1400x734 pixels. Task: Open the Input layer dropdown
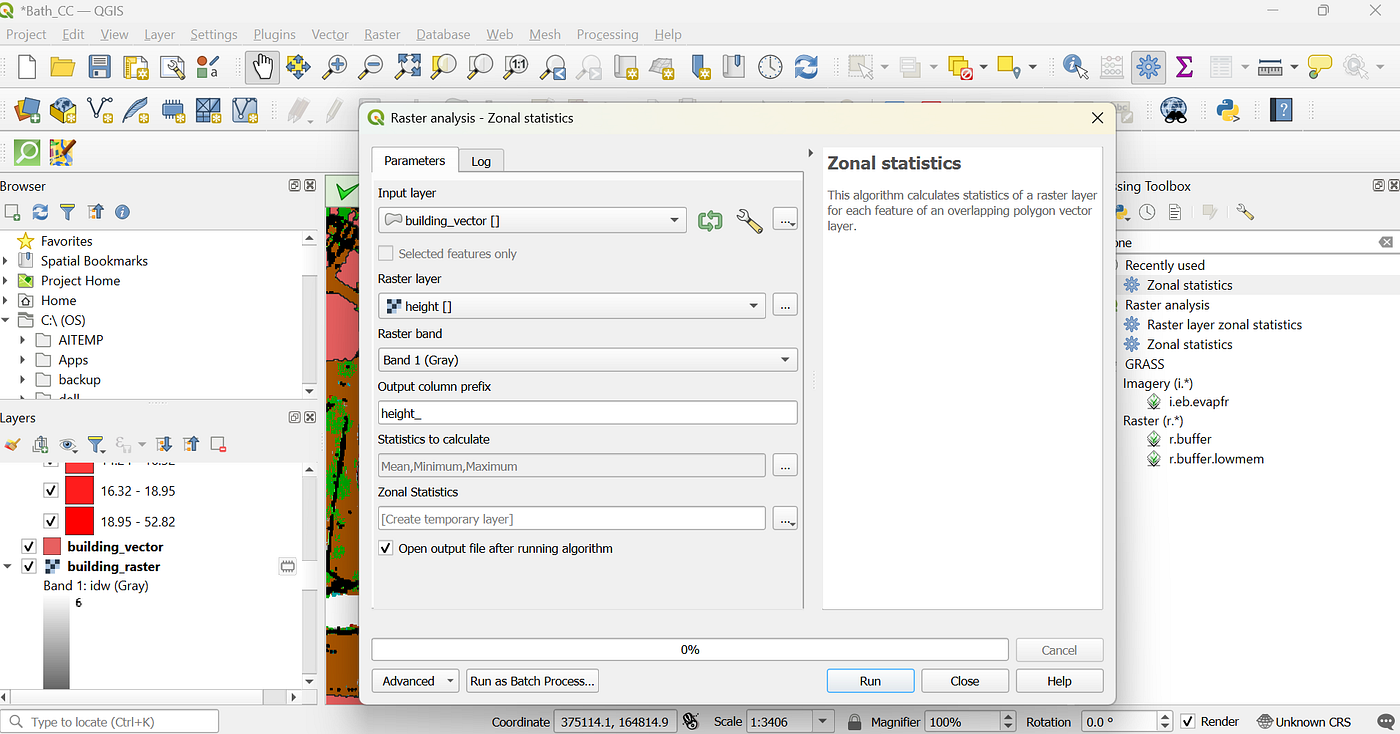[532, 220]
